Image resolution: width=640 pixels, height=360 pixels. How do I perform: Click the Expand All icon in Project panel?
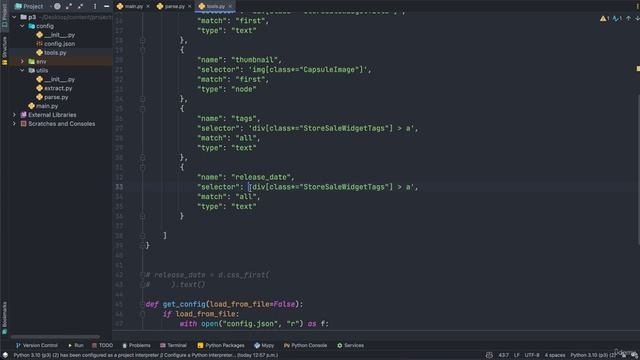coord(69,6)
